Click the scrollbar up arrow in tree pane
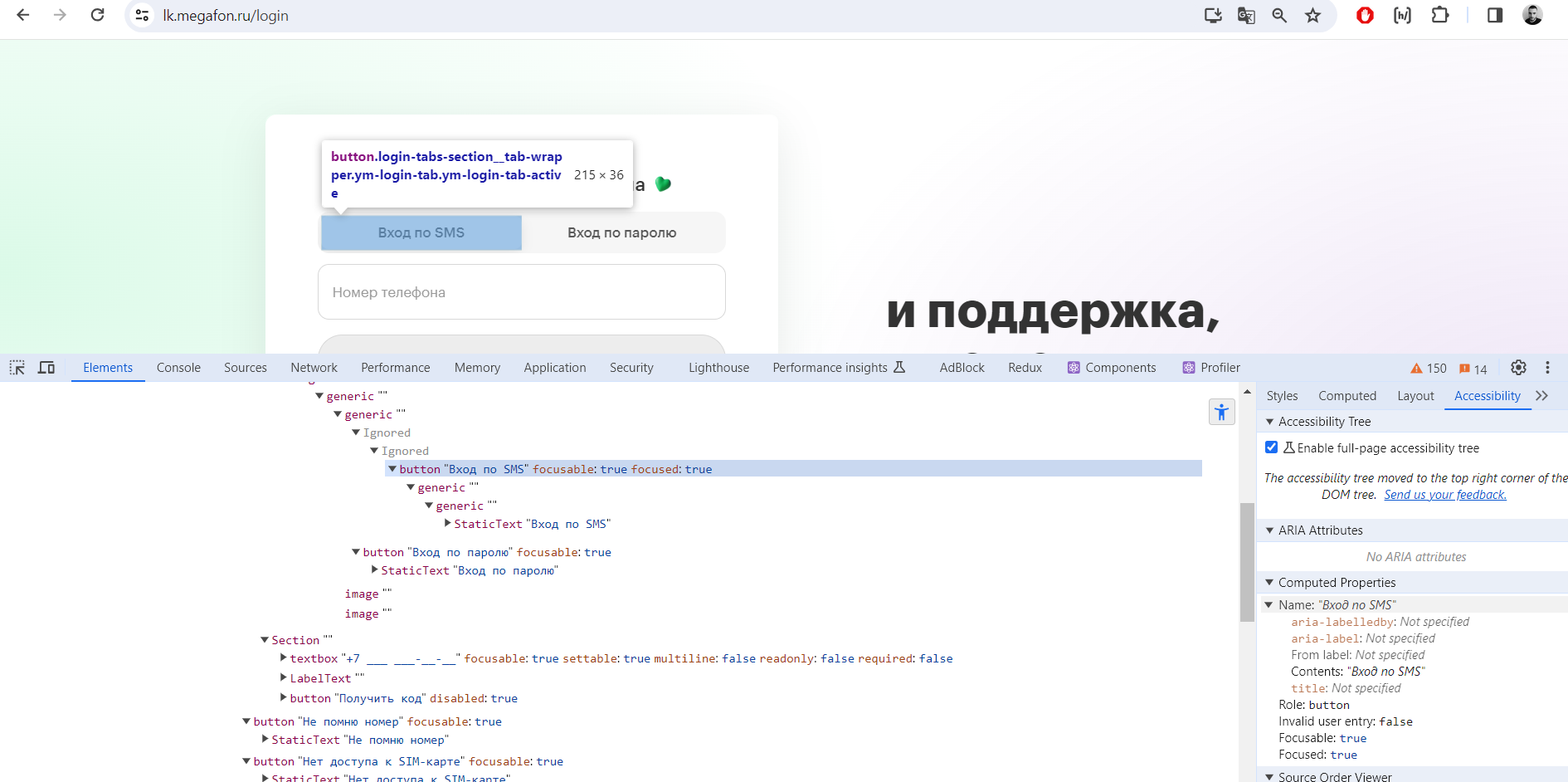Image resolution: width=1568 pixels, height=782 pixels. tap(1247, 391)
